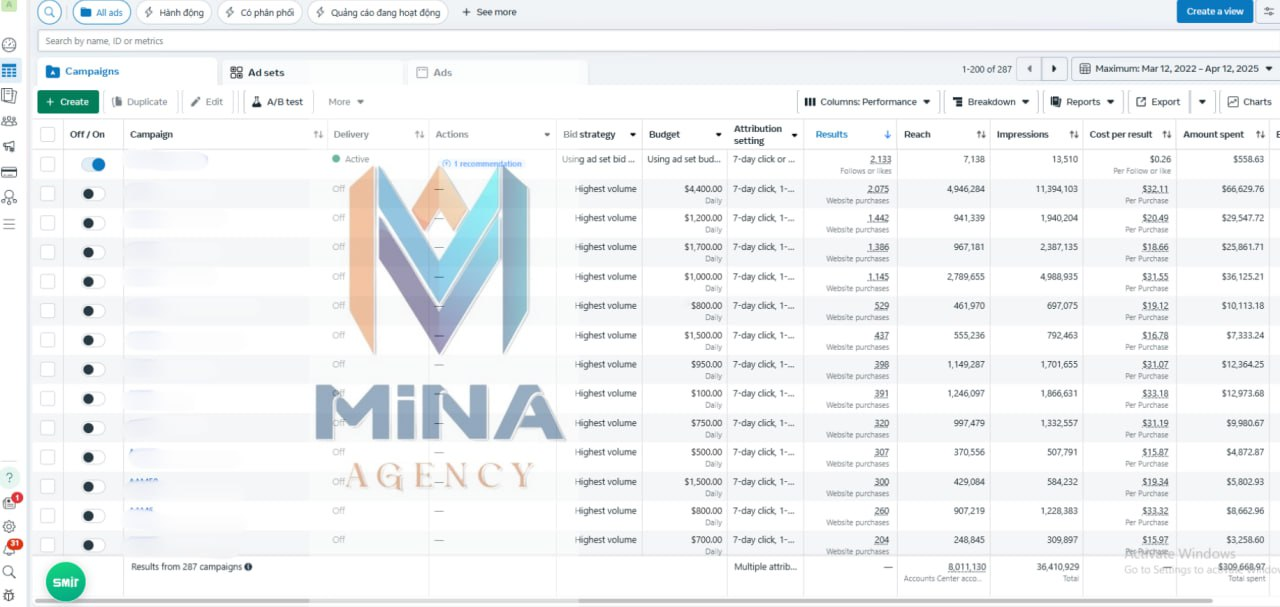Open the news icon with badge 1
The width and height of the screenshot is (1280, 607).
[10, 503]
